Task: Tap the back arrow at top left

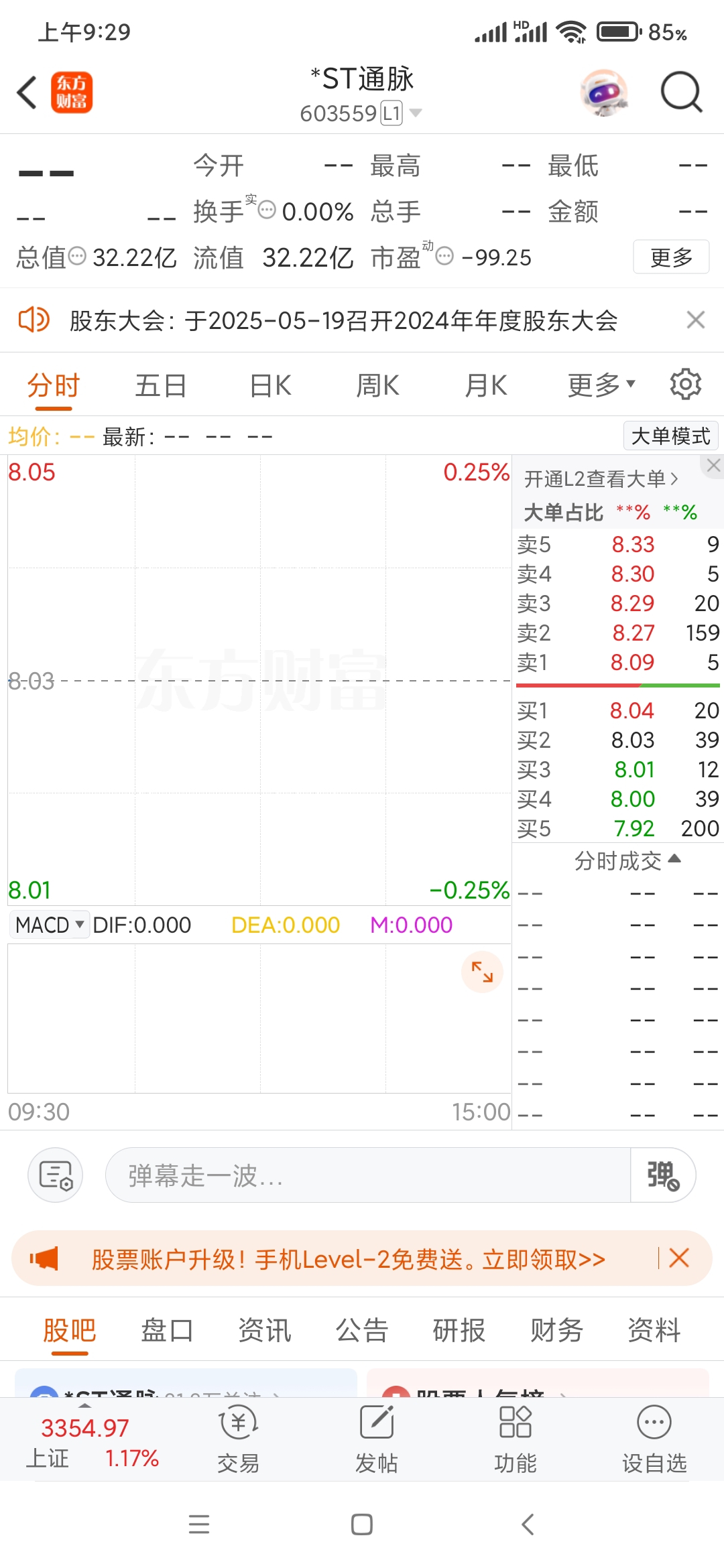Action: point(27,92)
